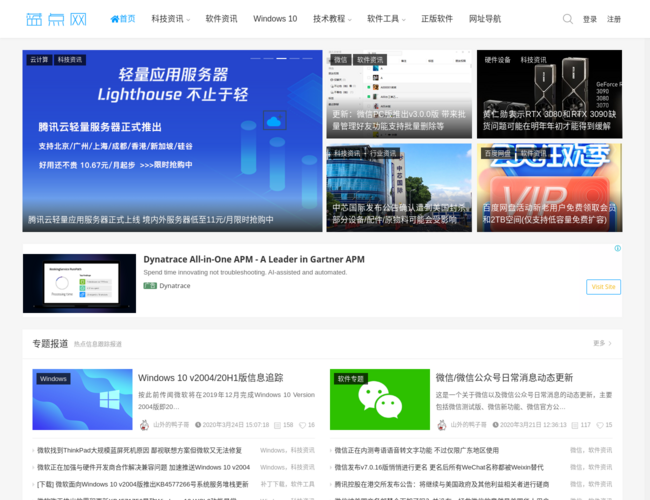The height and width of the screenshot is (500, 650).
Task: Select the 软件专题 tag on WeChat image
Action: [x=350, y=379]
